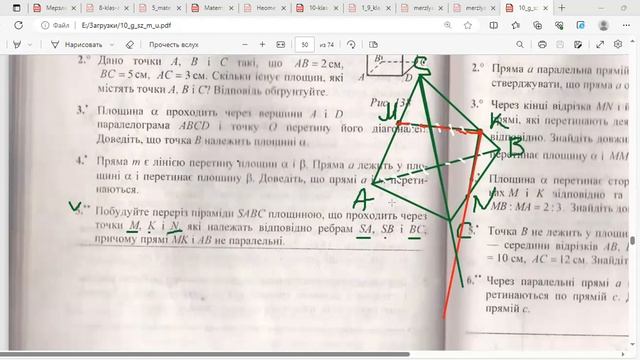640x360 pixels.
Task: Toggle fit to width view
Action: (281, 44)
